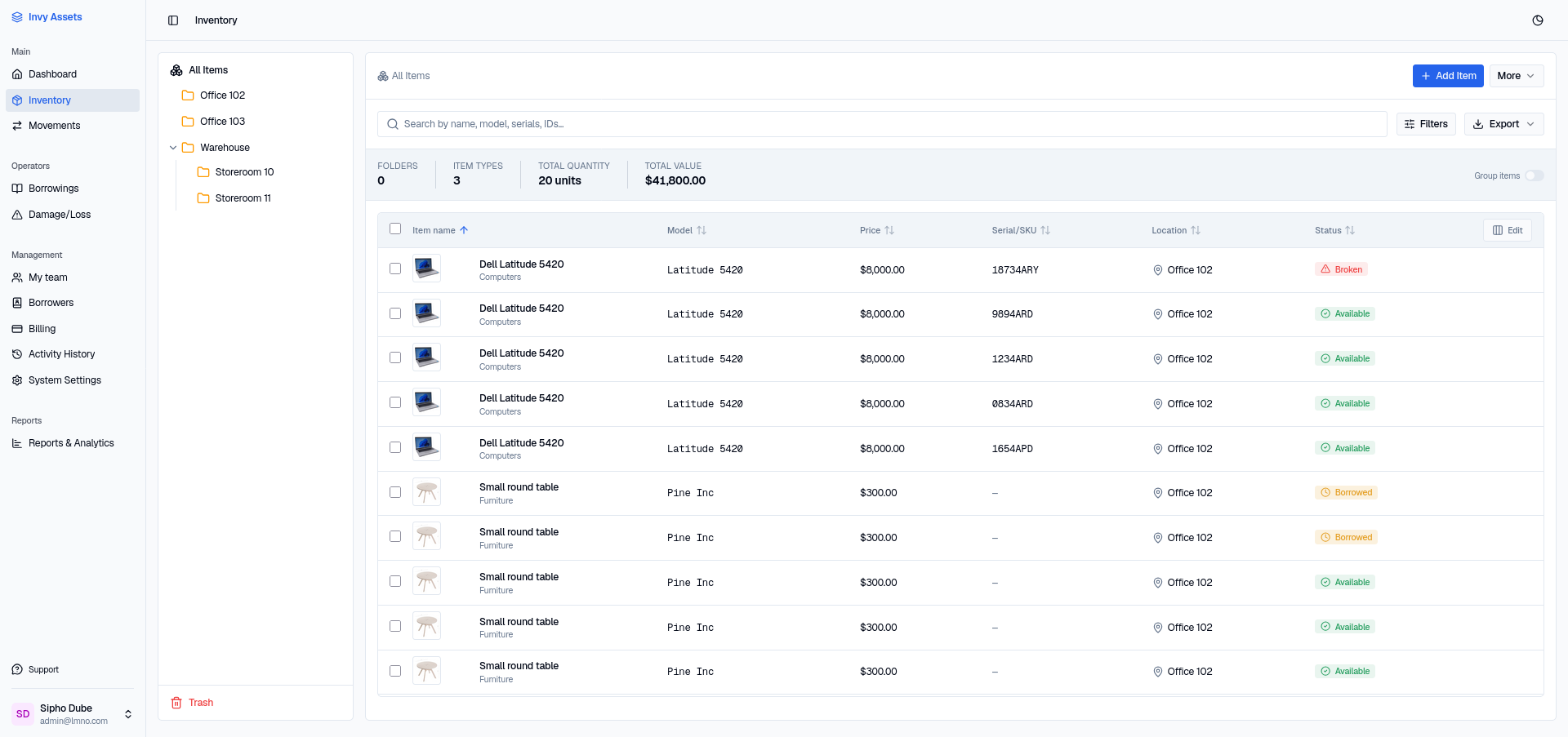The height and width of the screenshot is (737, 1568).
Task: Focus the search by name field
Action: tap(882, 124)
